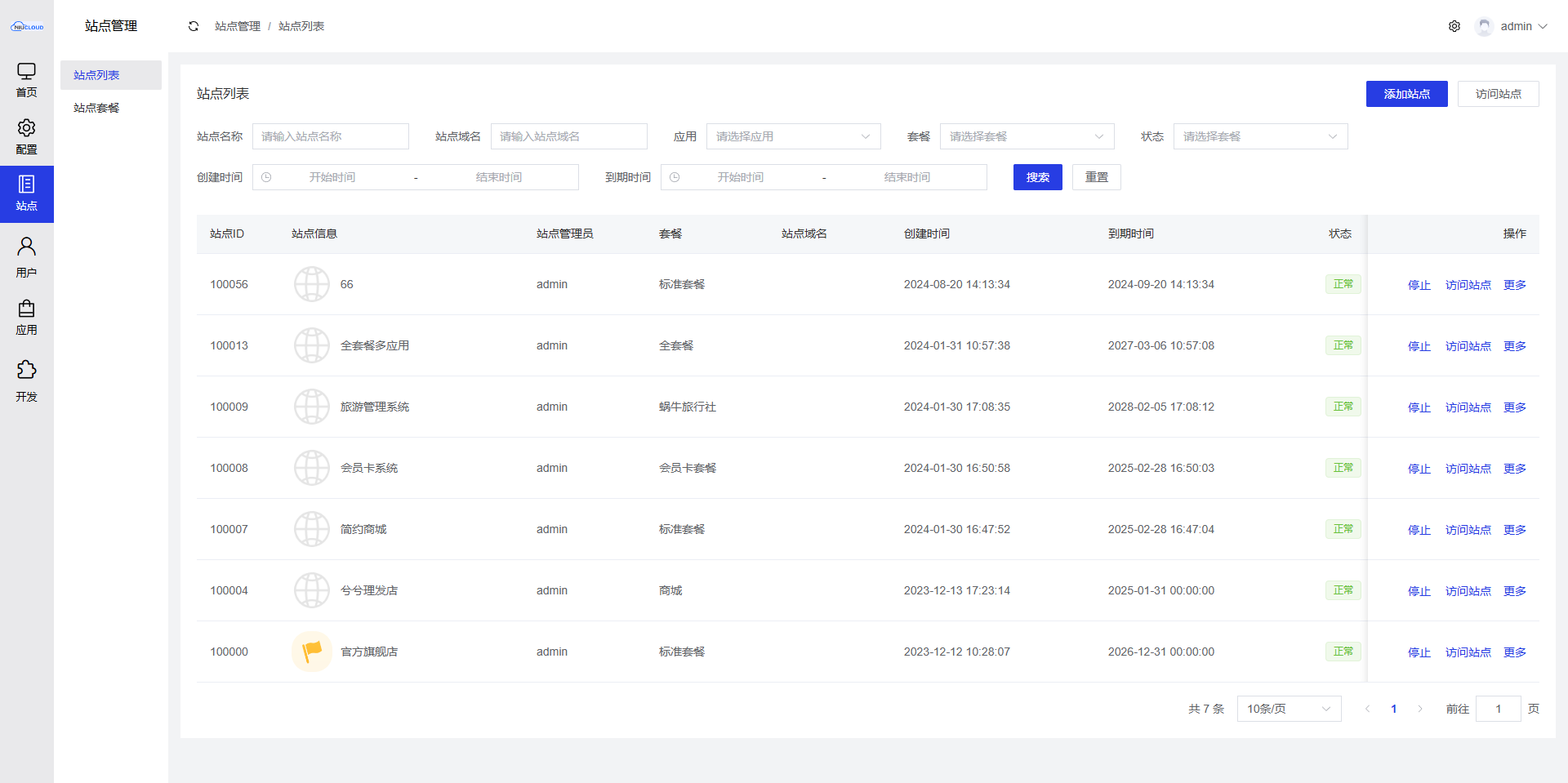The width and height of the screenshot is (1568, 783).
Task: Click the globe icon of 旅游管理系统
Action: [312, 407]
